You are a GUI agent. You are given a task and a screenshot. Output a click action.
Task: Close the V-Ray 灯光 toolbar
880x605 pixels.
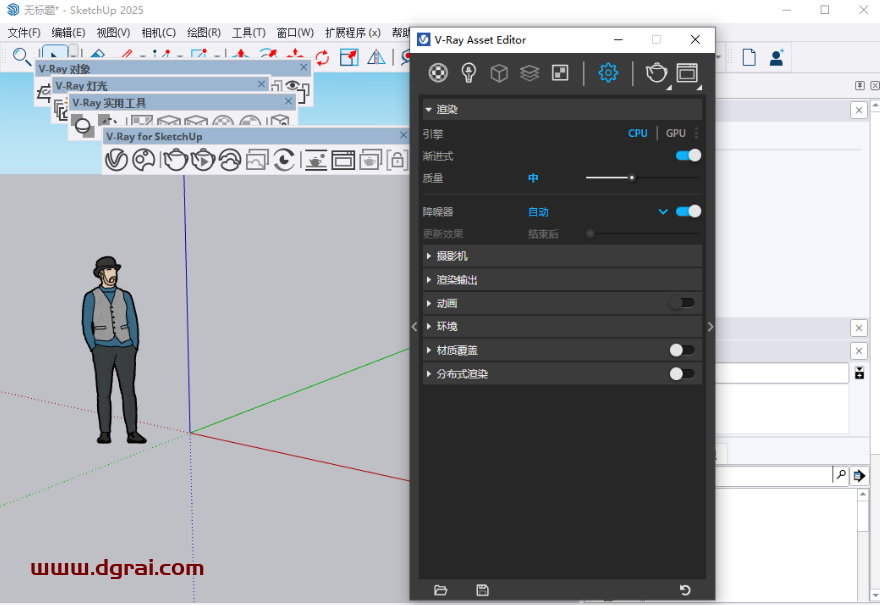coord(261,84)
